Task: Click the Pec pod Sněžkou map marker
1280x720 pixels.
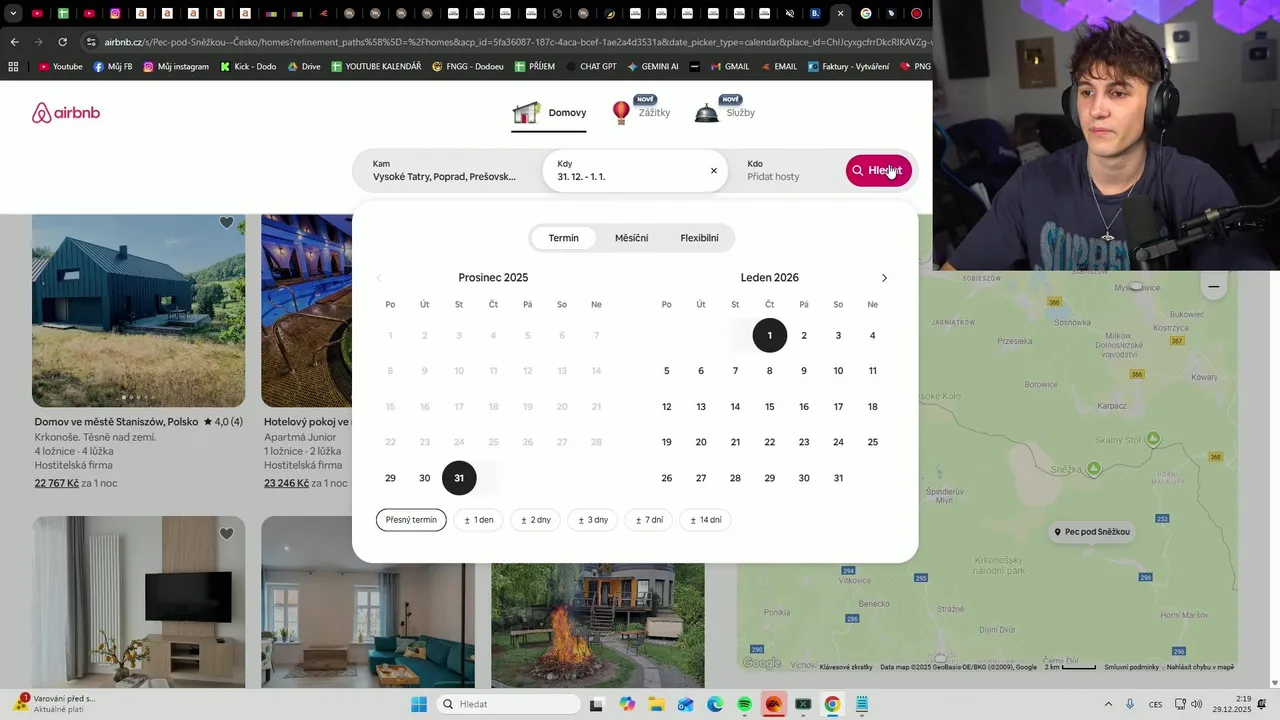Action: (x=1091, y=532)
